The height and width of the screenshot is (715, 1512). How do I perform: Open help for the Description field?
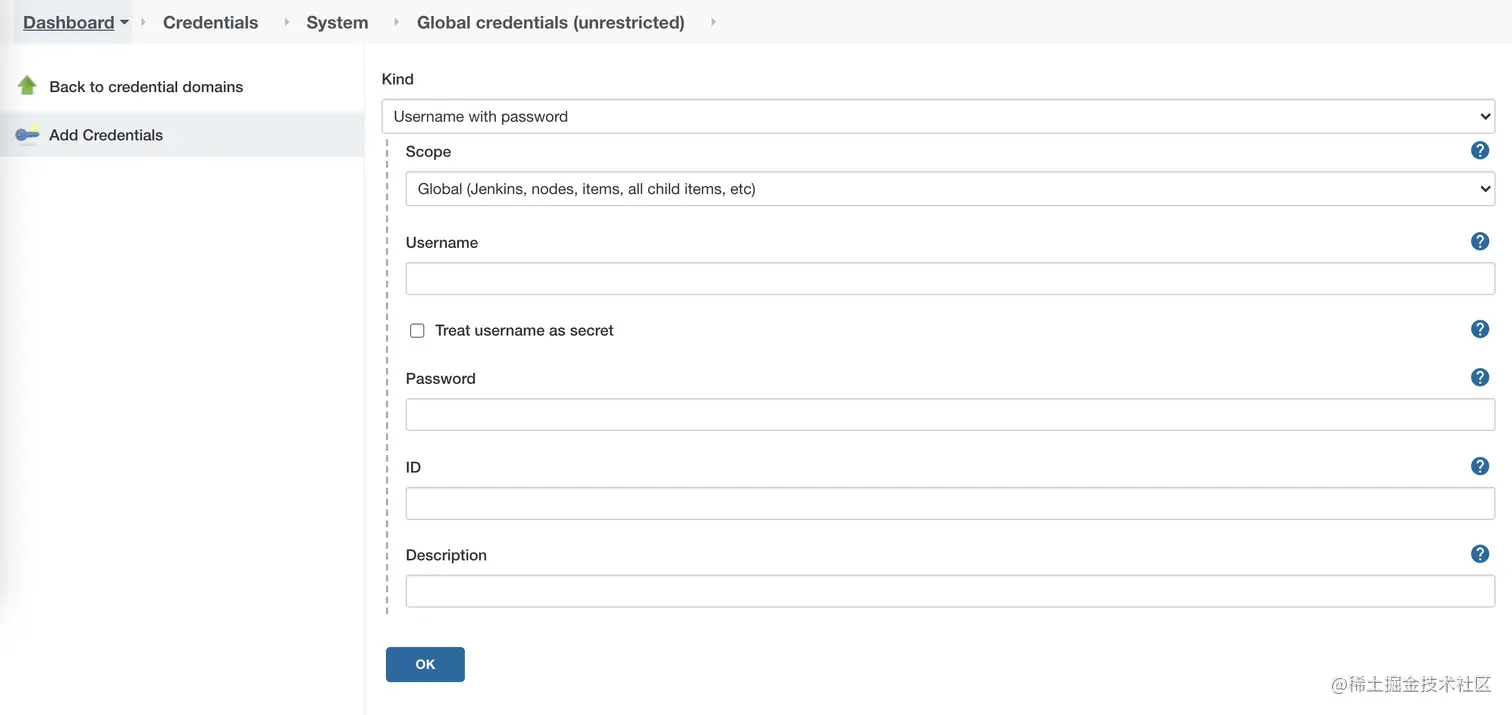[1480, 555]
